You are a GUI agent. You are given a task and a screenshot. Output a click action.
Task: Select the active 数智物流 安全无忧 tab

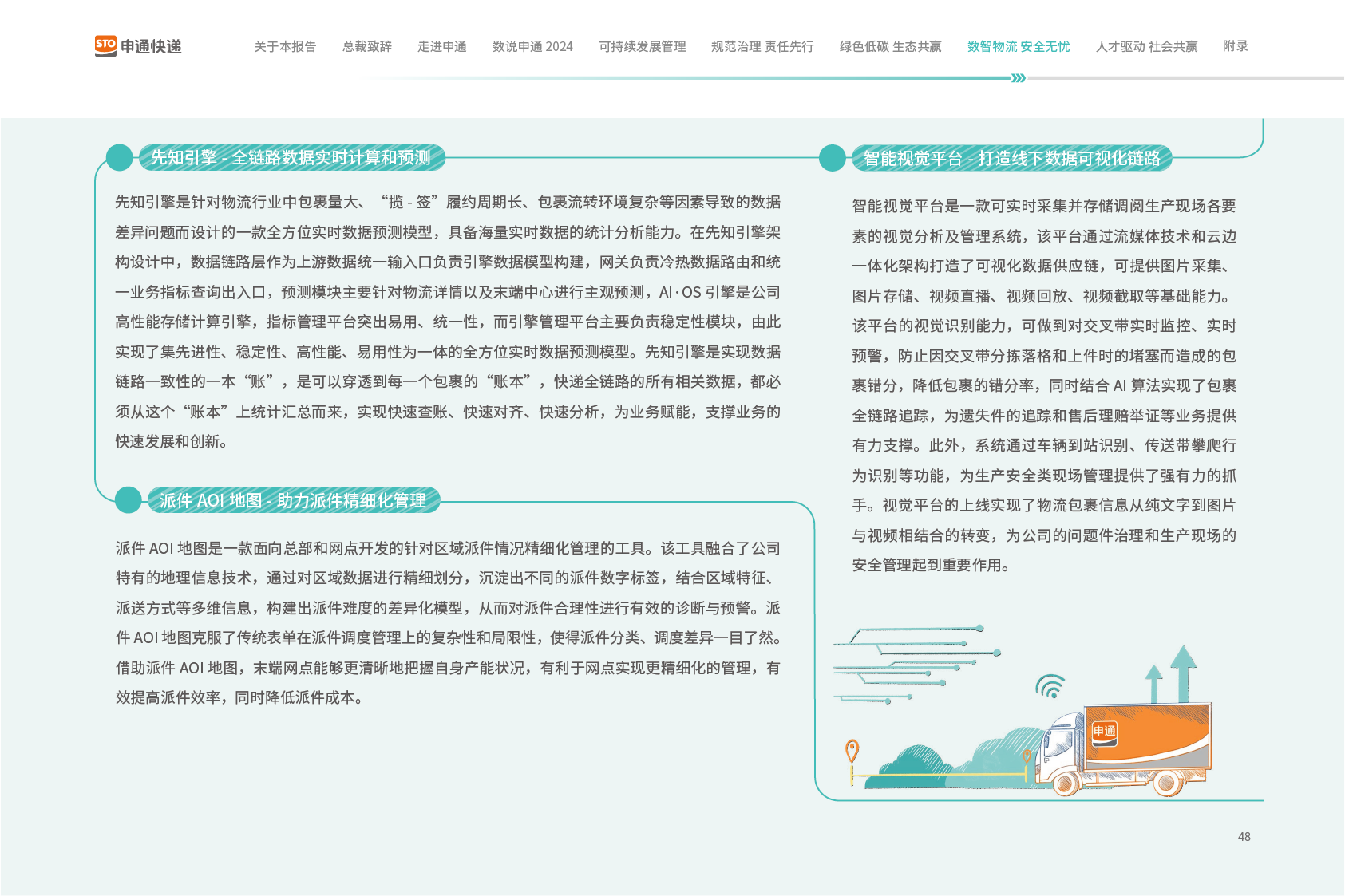(x=1018, y=46)
